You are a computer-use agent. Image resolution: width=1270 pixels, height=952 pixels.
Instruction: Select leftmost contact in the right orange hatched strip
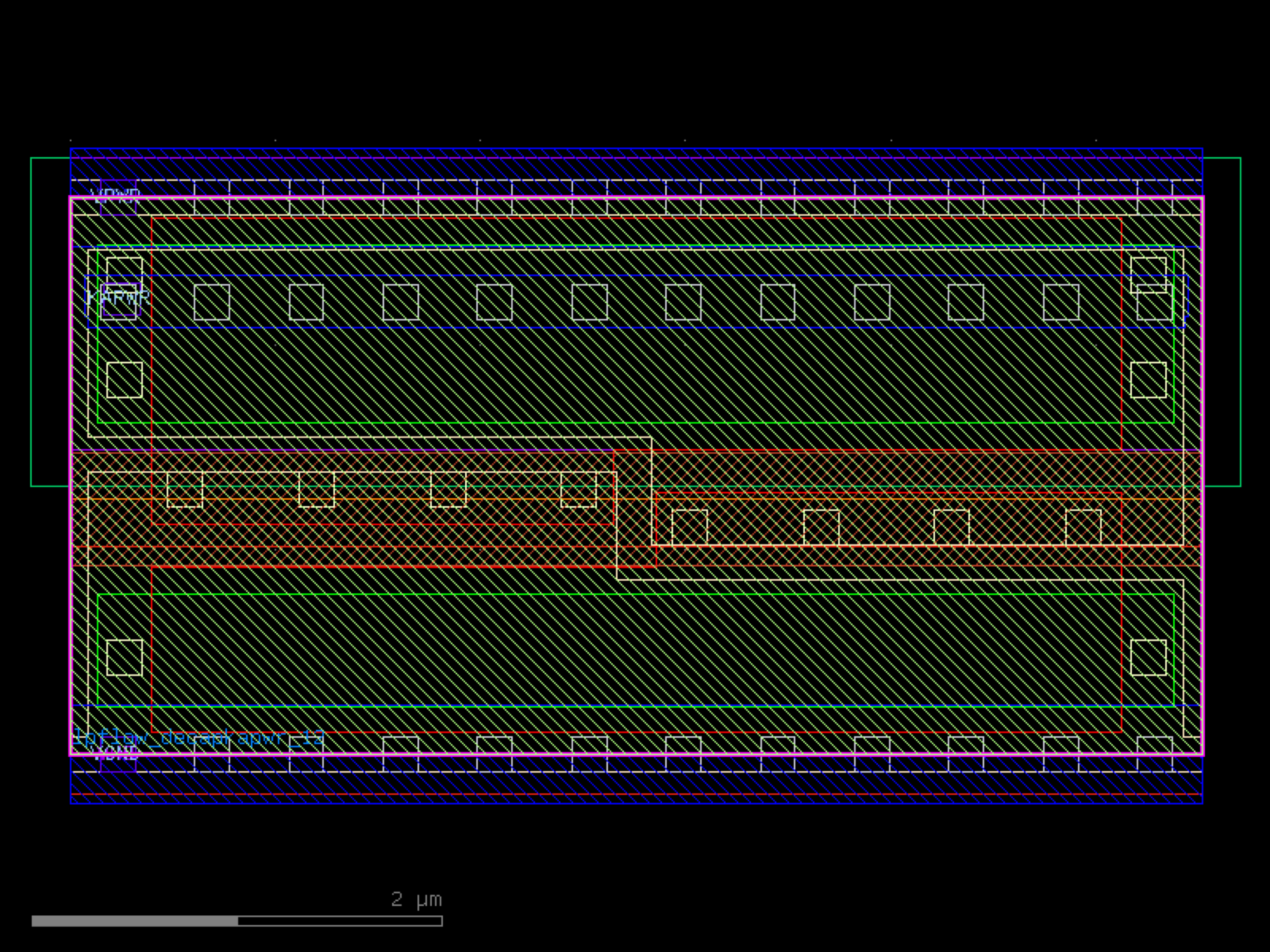click(x=690, y=527)
